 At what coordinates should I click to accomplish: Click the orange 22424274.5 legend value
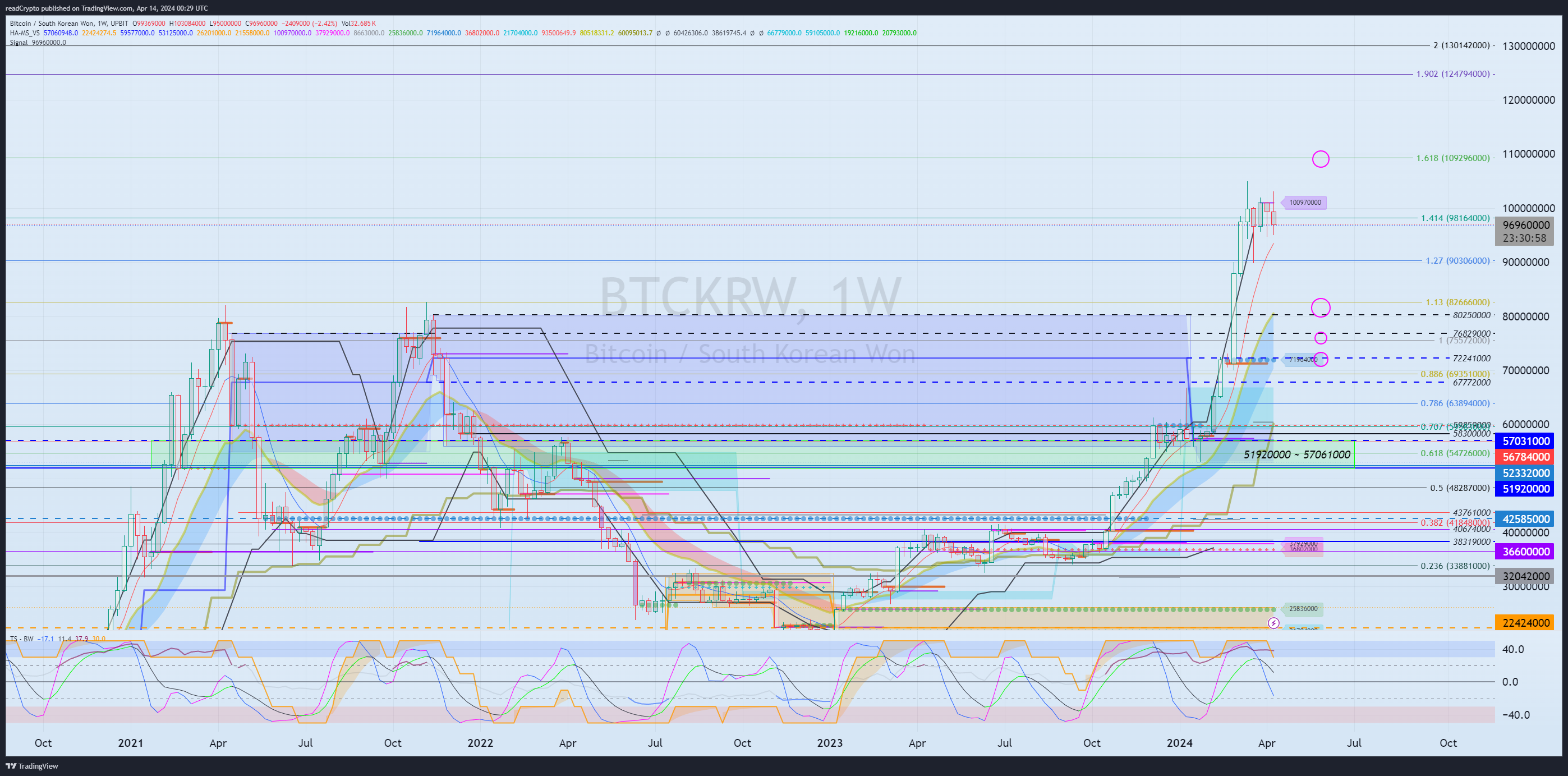[x=99, y=33]
